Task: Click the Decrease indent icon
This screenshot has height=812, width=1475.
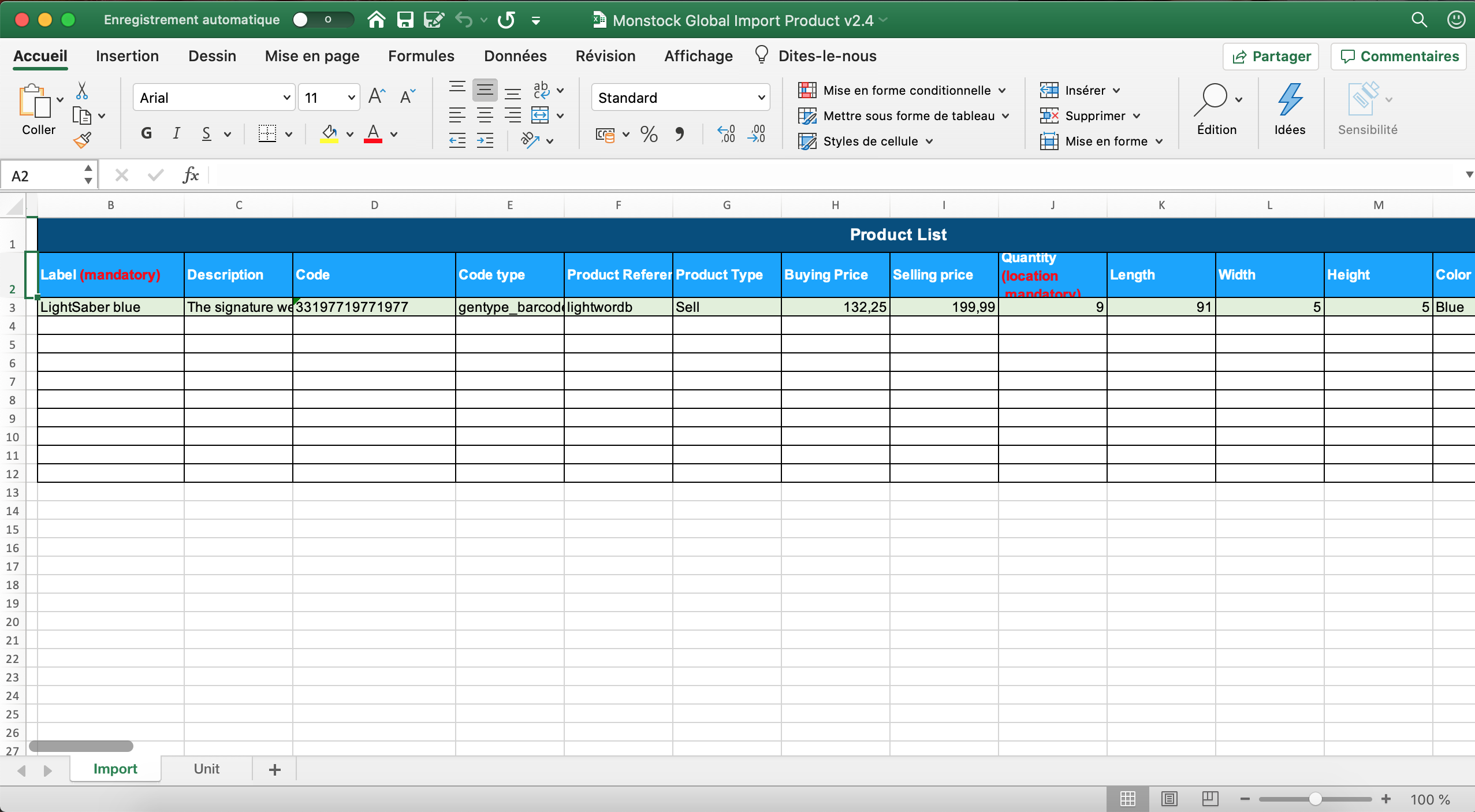Action: coord(457,140)
